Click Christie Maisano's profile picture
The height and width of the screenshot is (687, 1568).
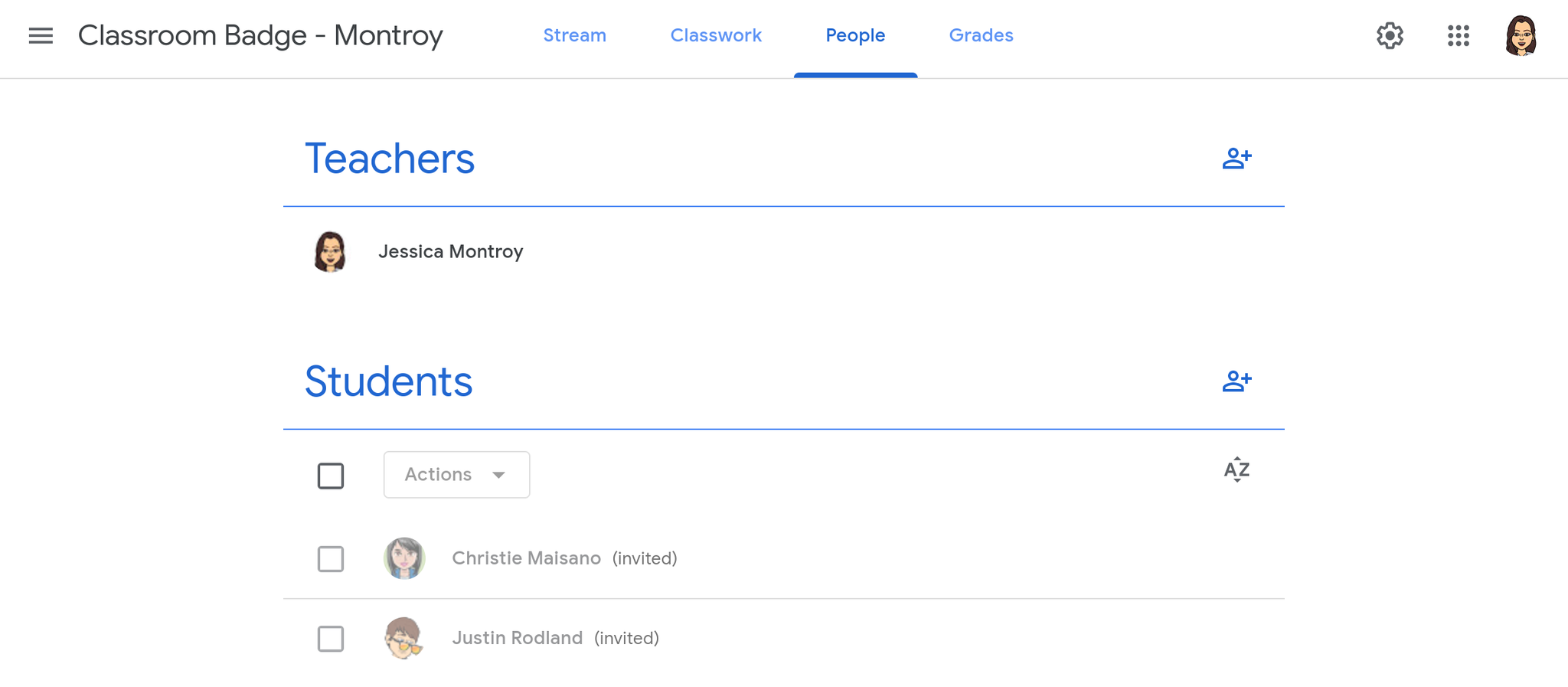[404, 558]
